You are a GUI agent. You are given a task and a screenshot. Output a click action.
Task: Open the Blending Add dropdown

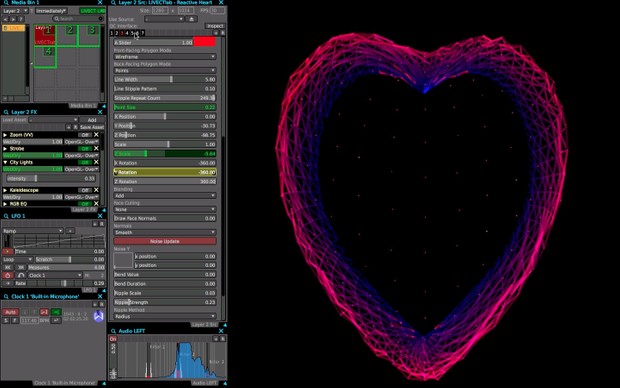point(164,195)
